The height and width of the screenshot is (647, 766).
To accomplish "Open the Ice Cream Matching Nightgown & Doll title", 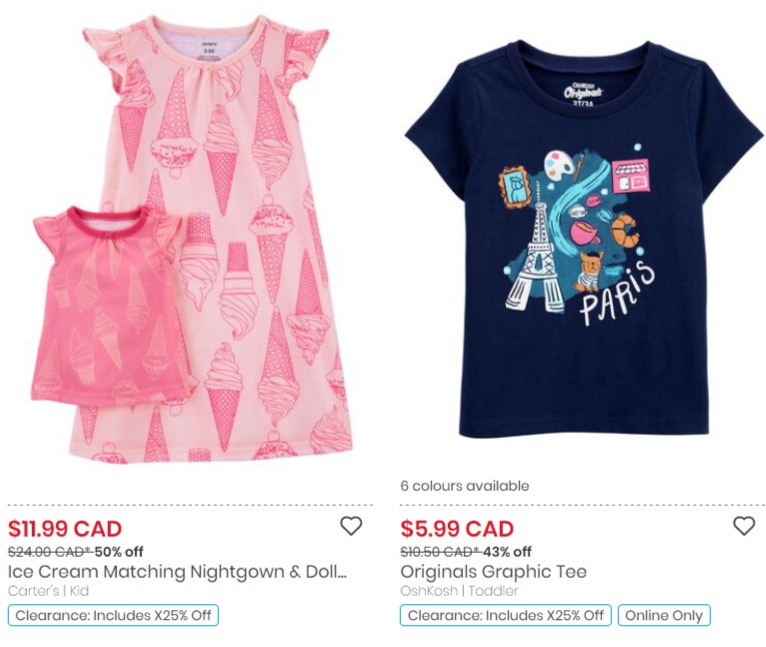I will pyautogui.click(x=177, y=572).
